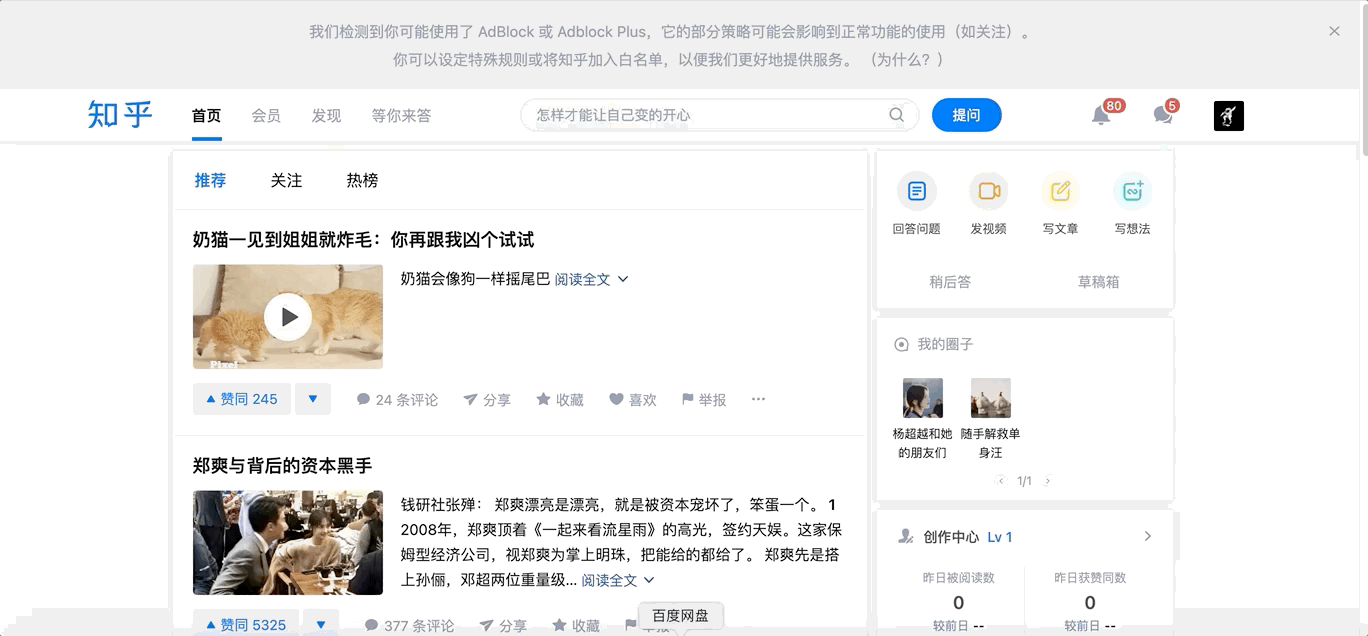Open the more options ellipsis on cat post
1368x636 pixels.
click(x=758, y=400)
